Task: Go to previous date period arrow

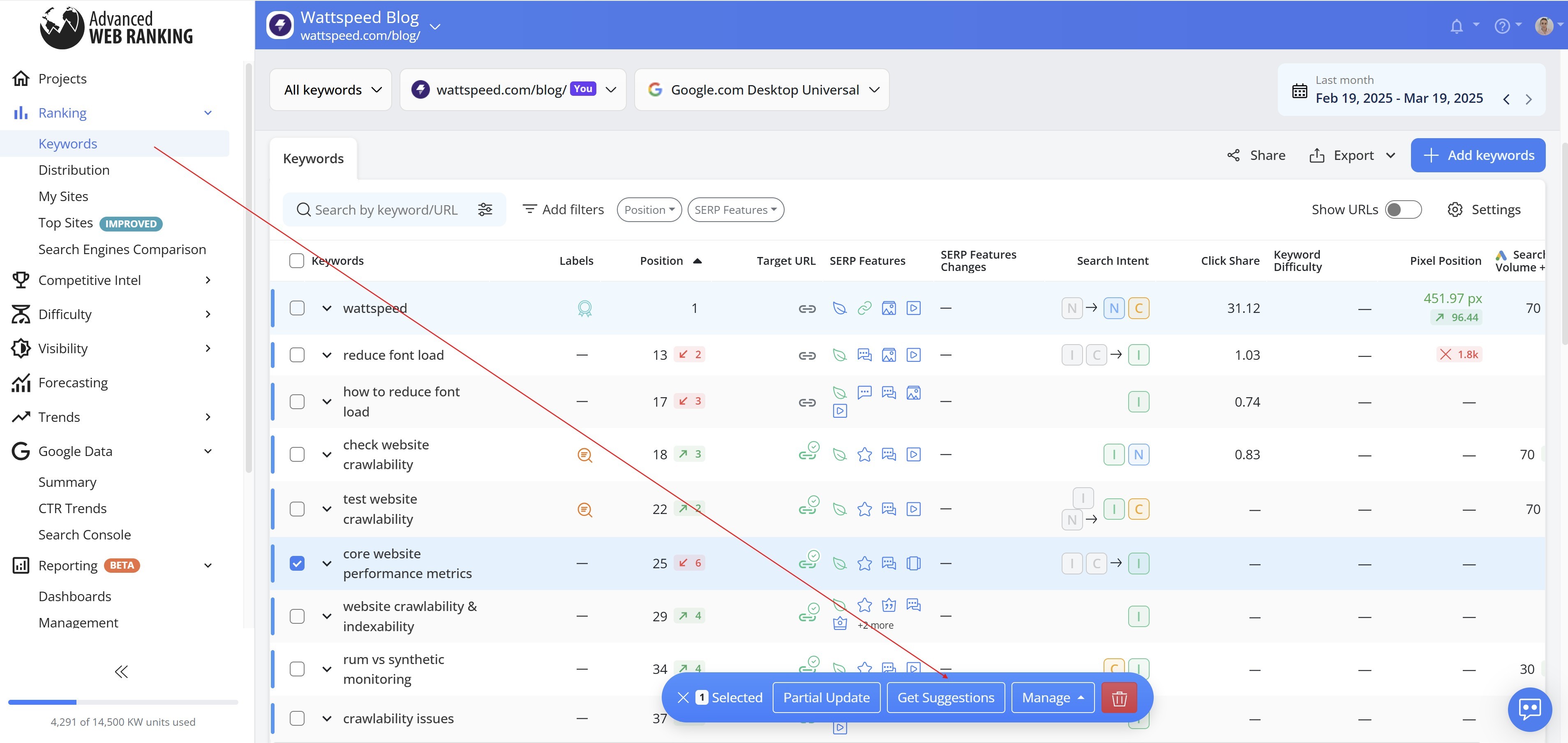Action: click(1506, 99)
